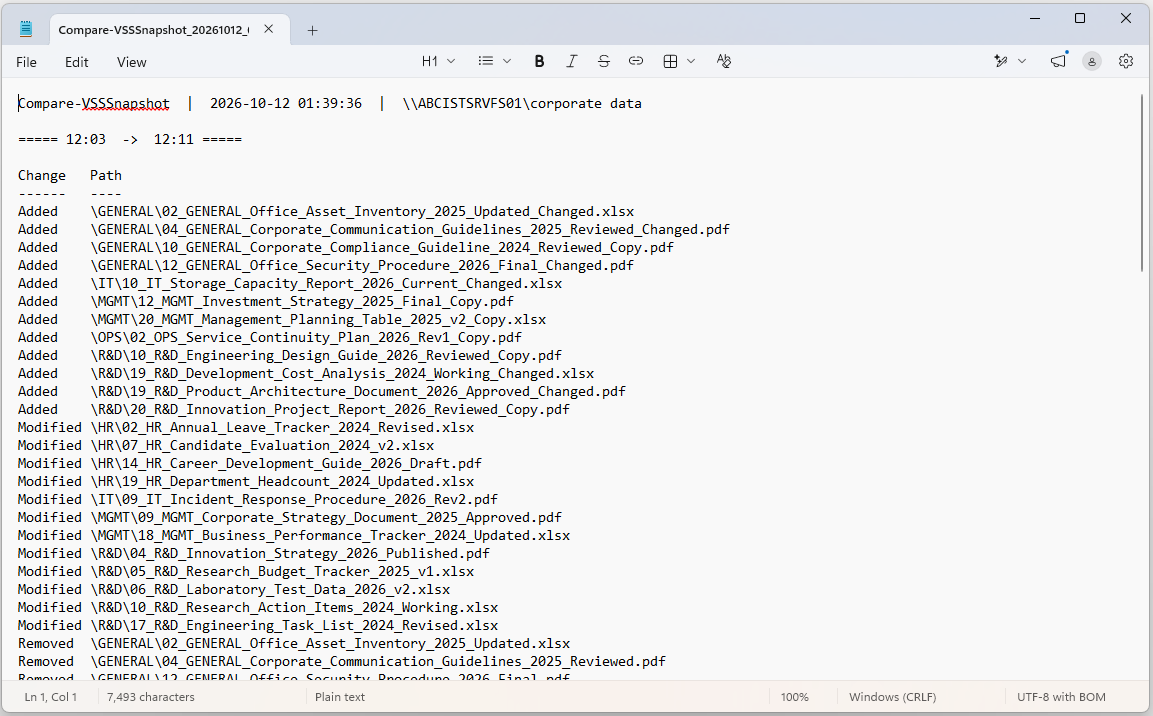Insert a link

click(636, 61)
